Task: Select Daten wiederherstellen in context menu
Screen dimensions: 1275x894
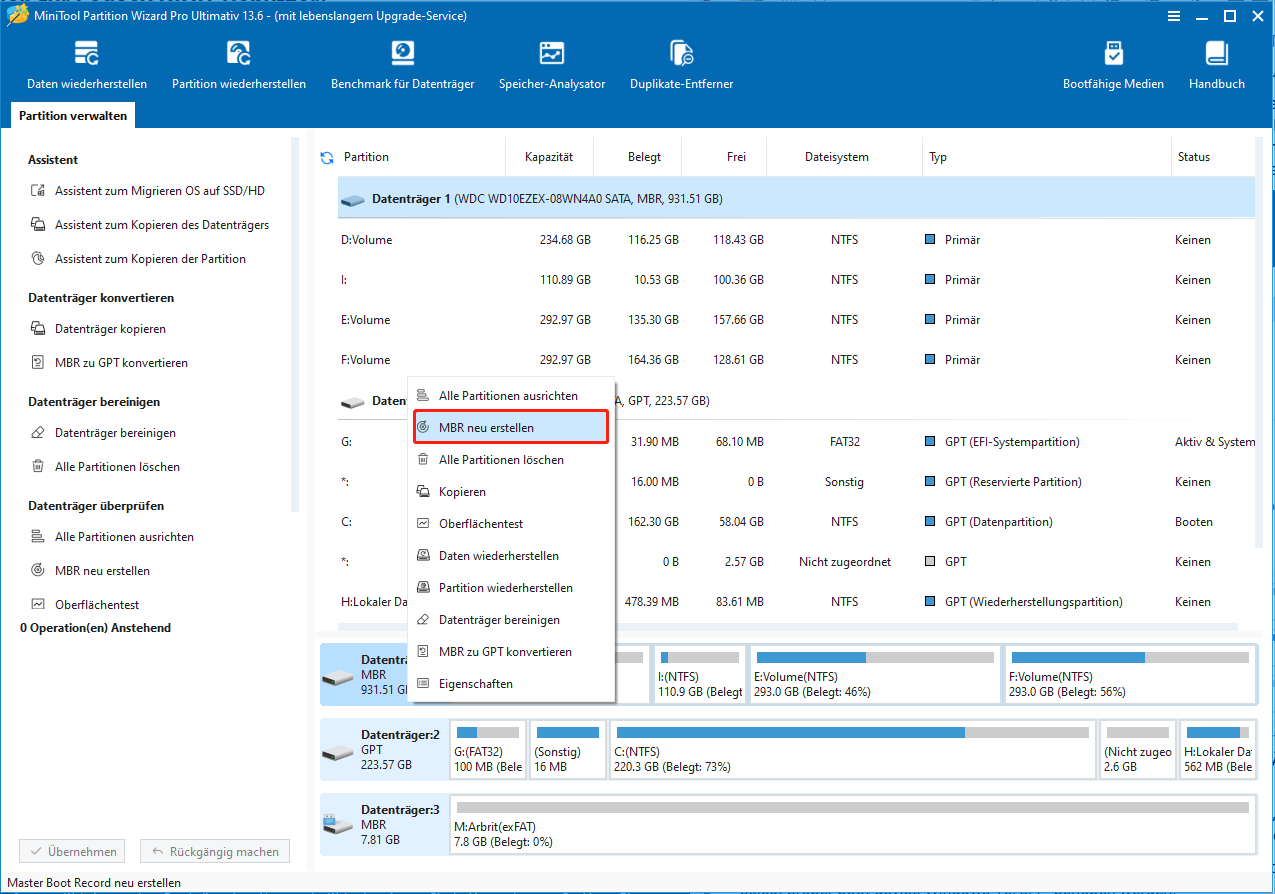Action: point(511,556)
